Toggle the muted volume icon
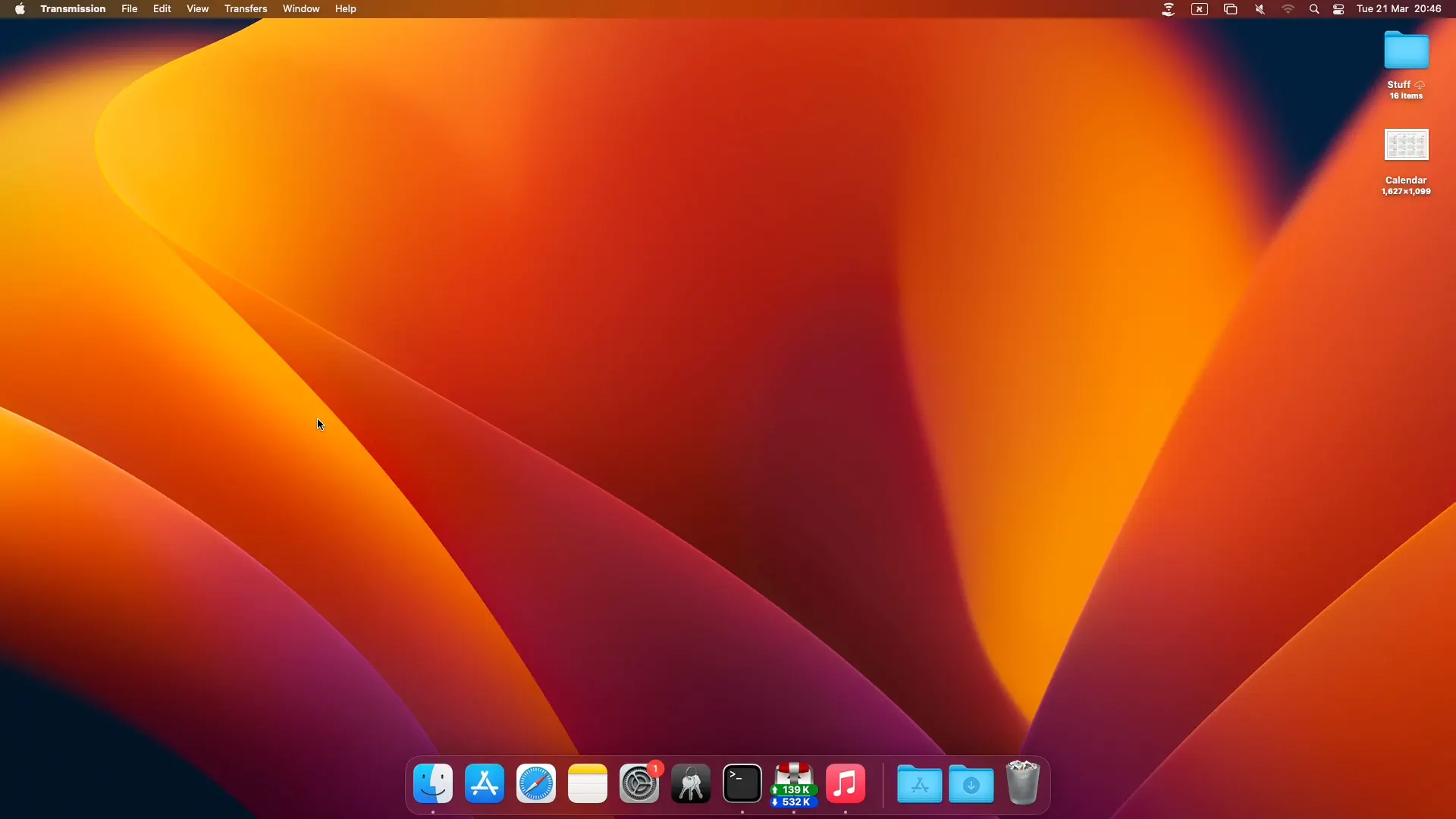 [1260, 9]
